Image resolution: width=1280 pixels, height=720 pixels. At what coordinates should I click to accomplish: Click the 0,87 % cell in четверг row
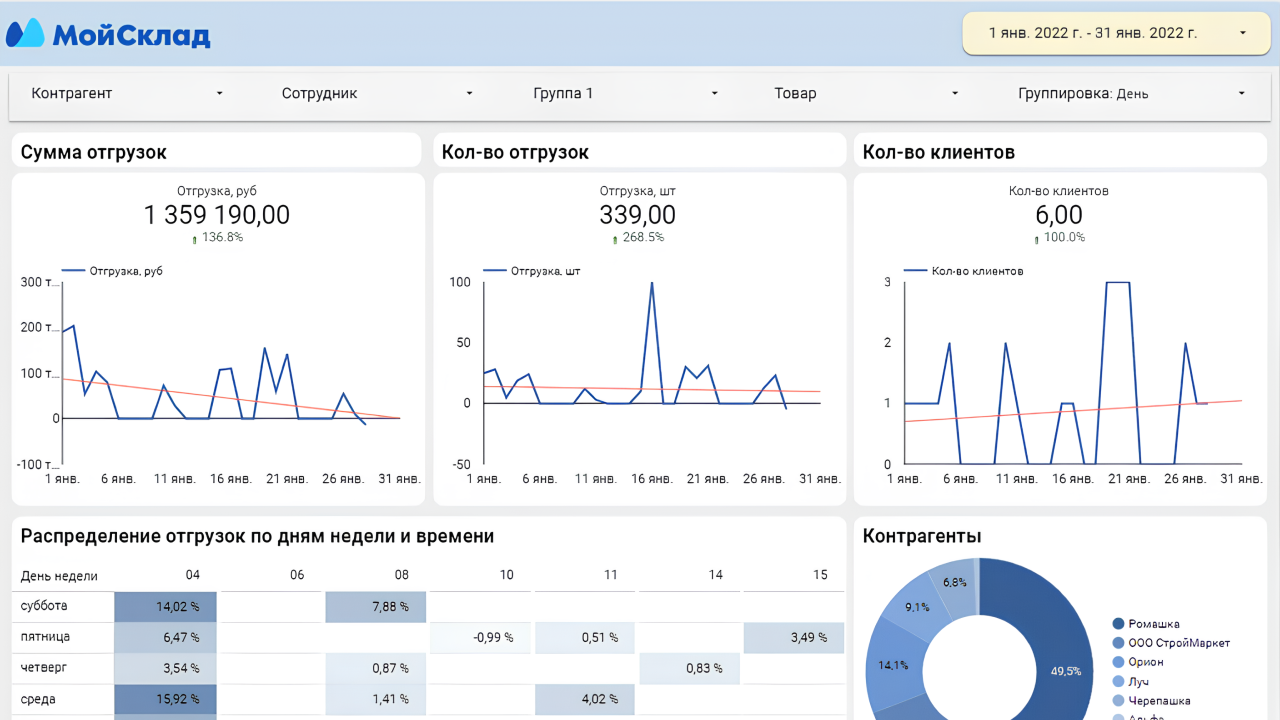tap(375, 669)
